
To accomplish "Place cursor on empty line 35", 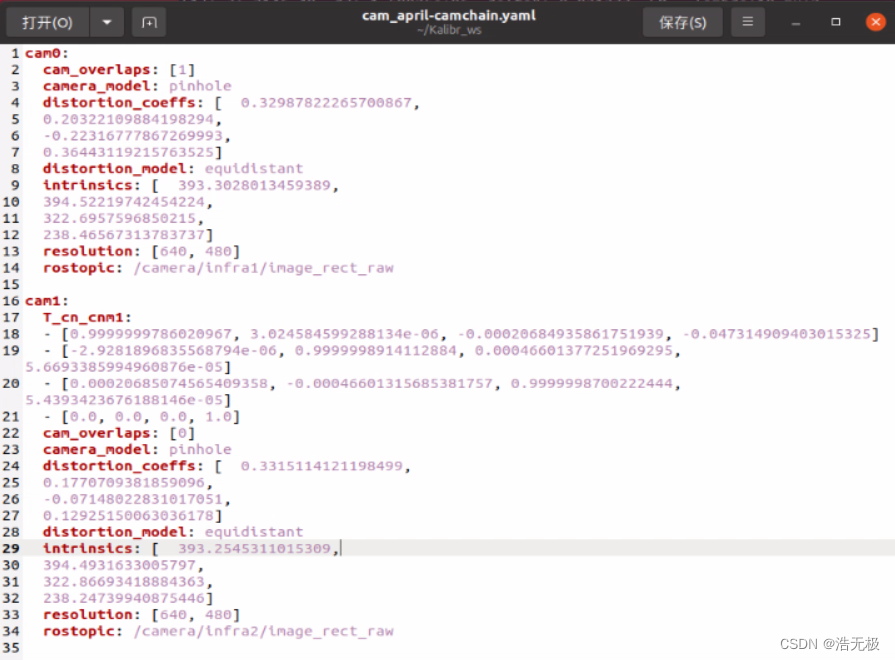I will 459,648.
